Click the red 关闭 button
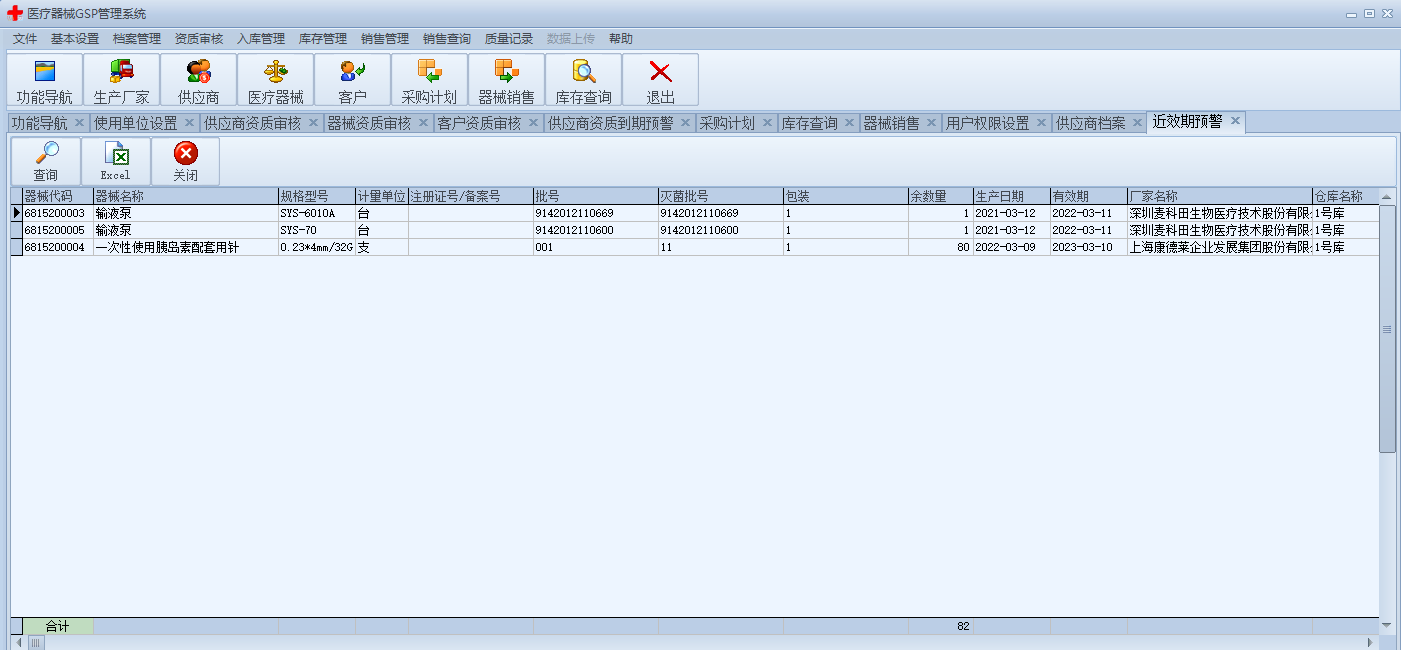 tap(185, 161)
